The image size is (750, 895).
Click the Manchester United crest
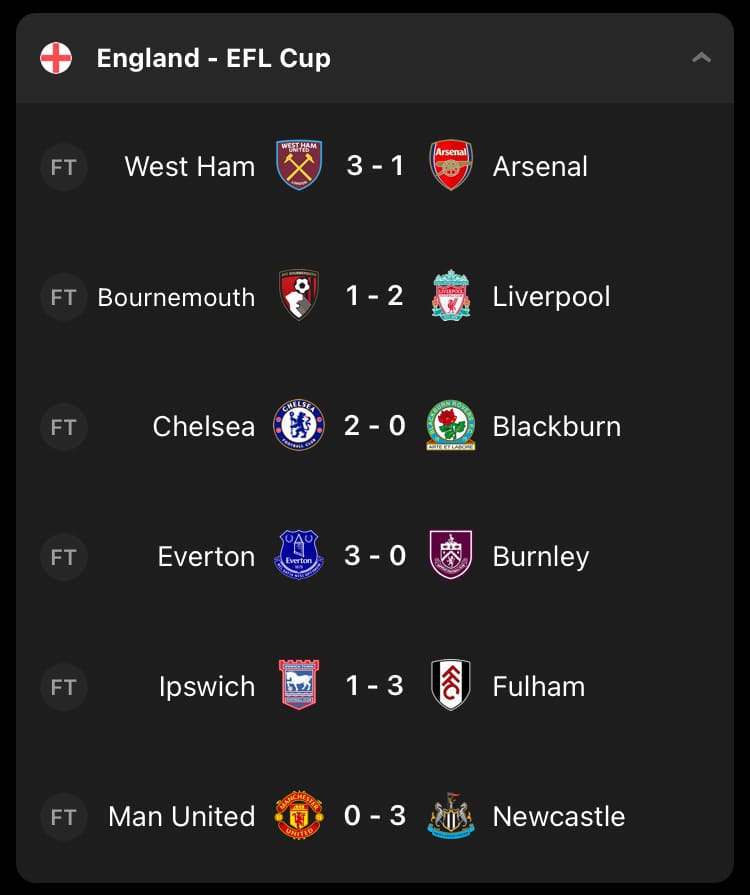(299, 815)
